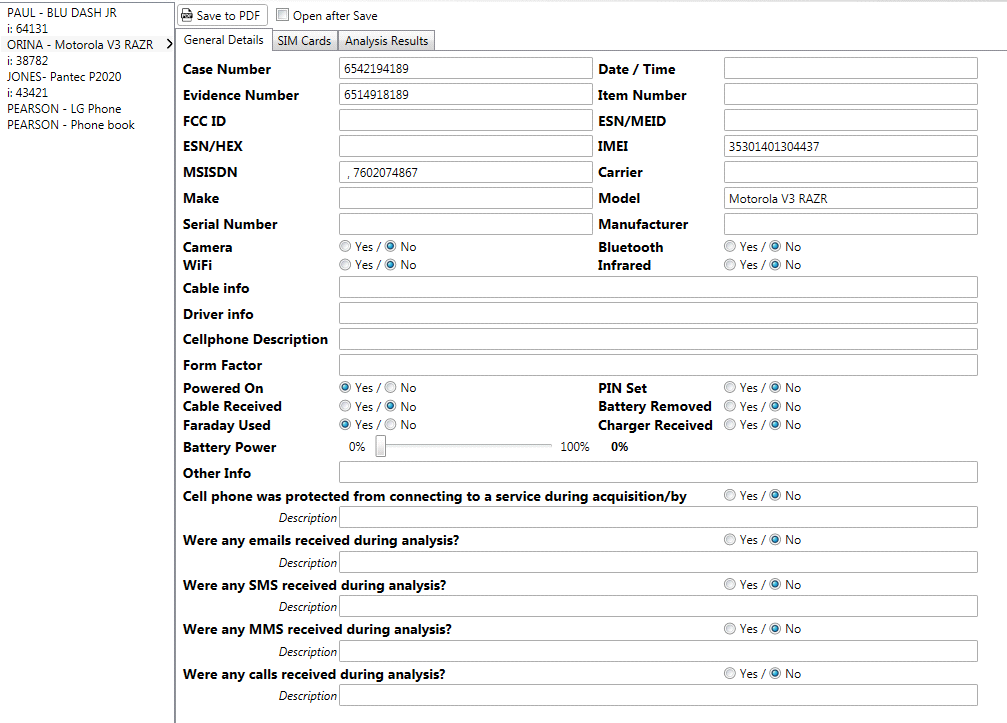This screenshot has width=1007, height=723.
Task: Set Infrared to Yes
Action: click(x=730, y=265)
